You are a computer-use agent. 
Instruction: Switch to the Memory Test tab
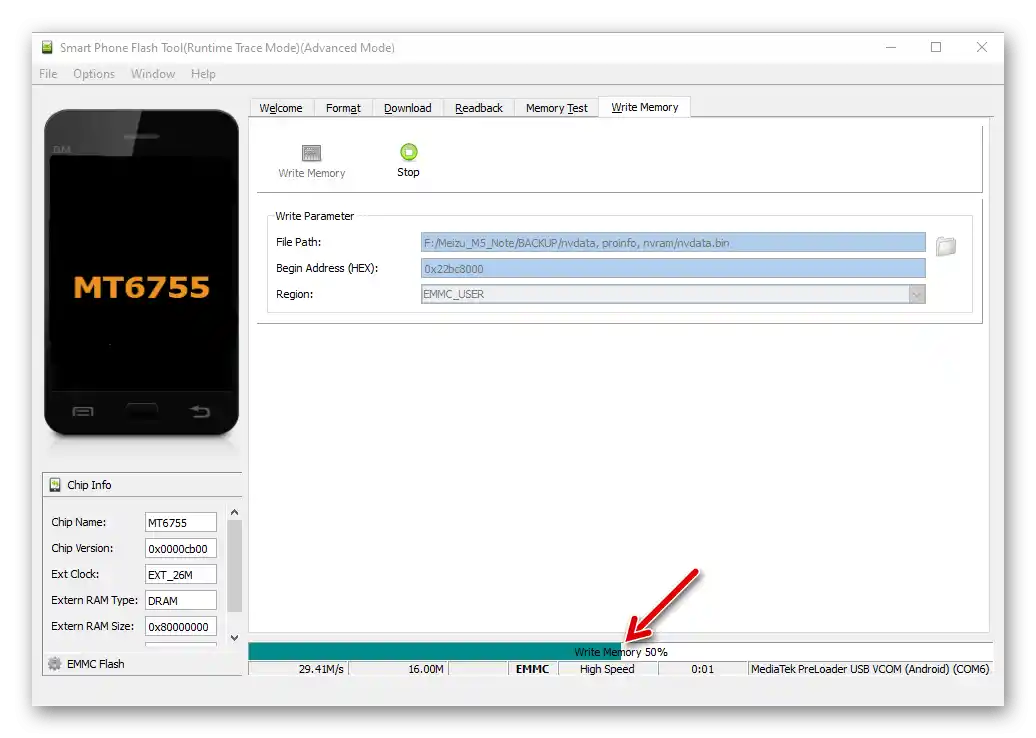(x=556, y=108)
